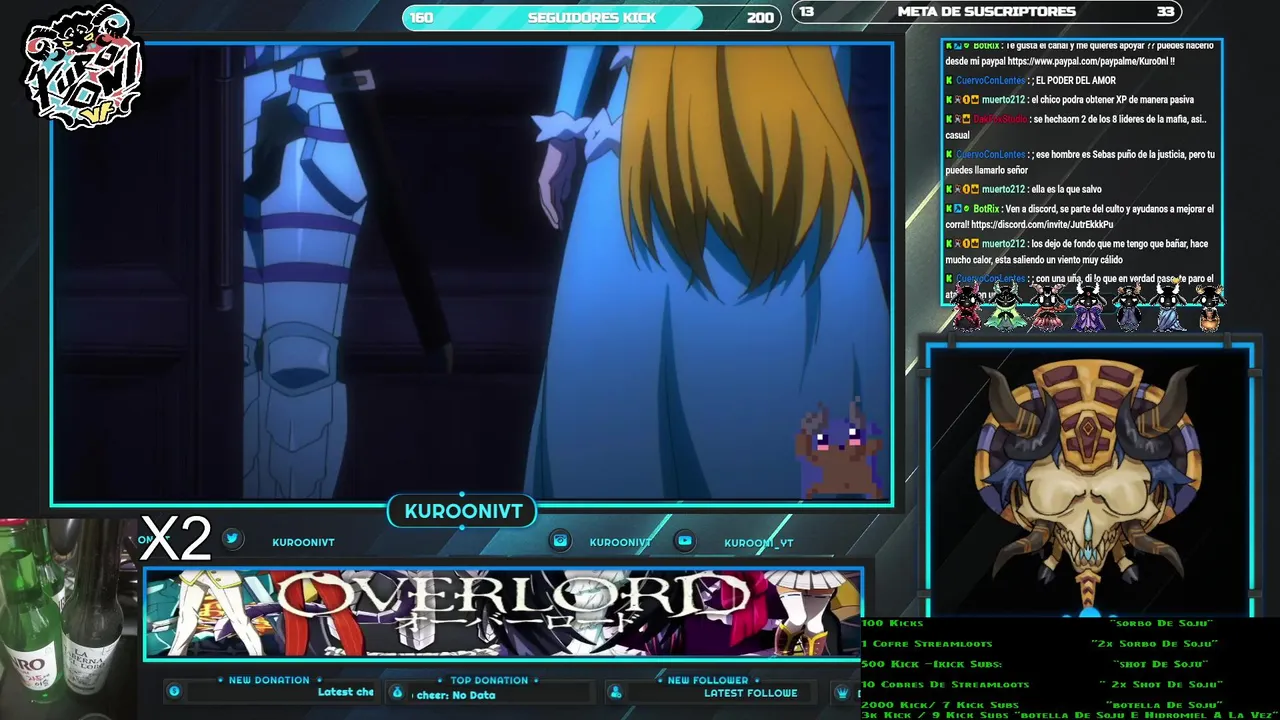This screenshot has height=720, width=1280.
Task: Click muerto212's message 'ella es la que salvo'
Action: point(1066,190)
